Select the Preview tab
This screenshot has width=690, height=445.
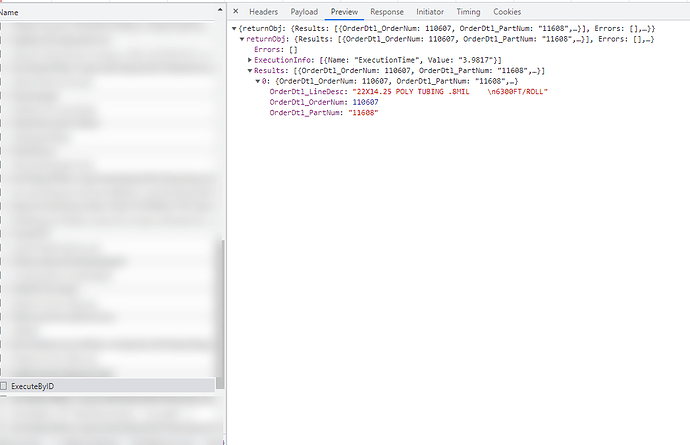[344, 12]
